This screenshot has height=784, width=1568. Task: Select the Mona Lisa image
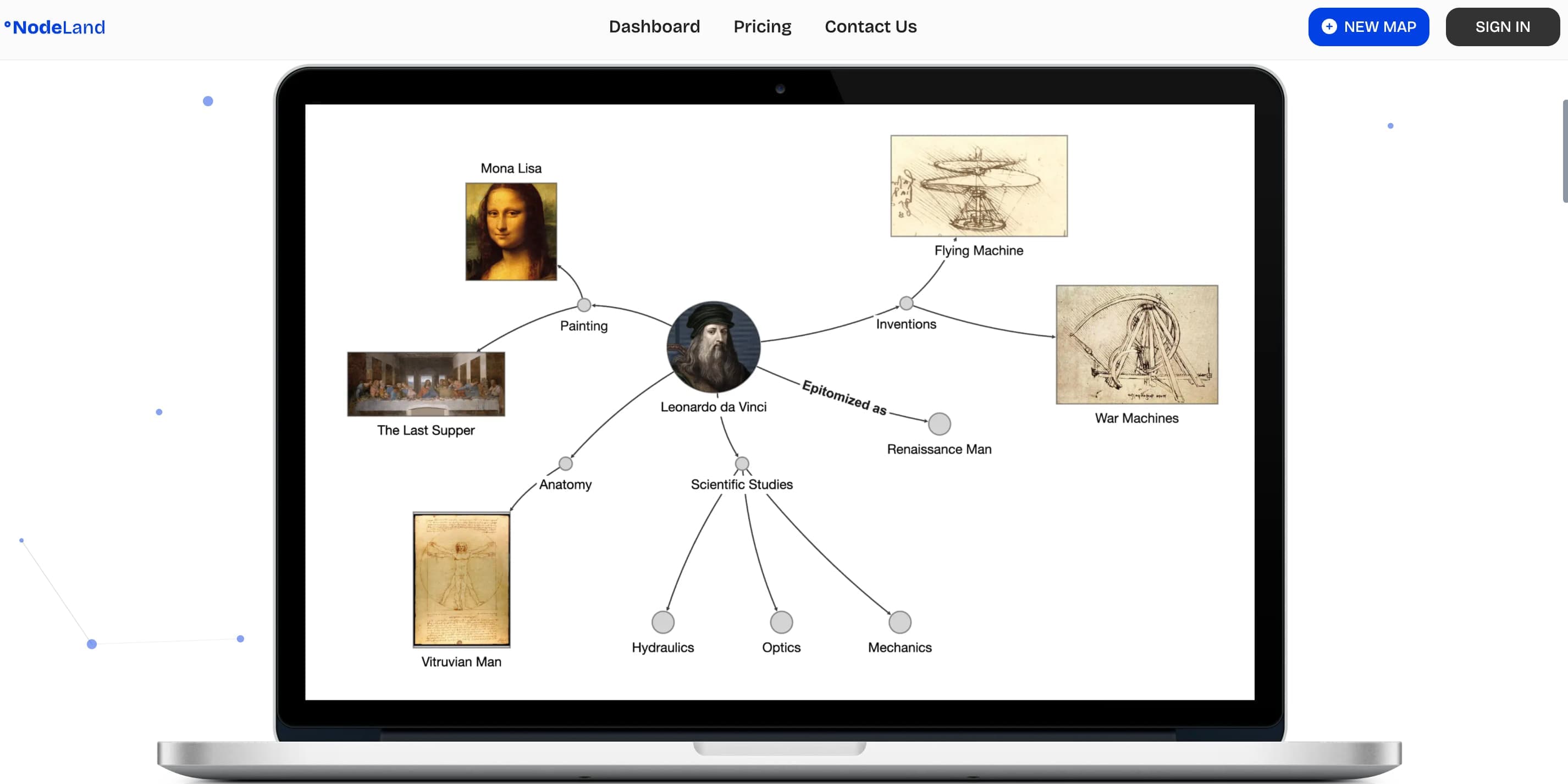click(x=511, y=231)
